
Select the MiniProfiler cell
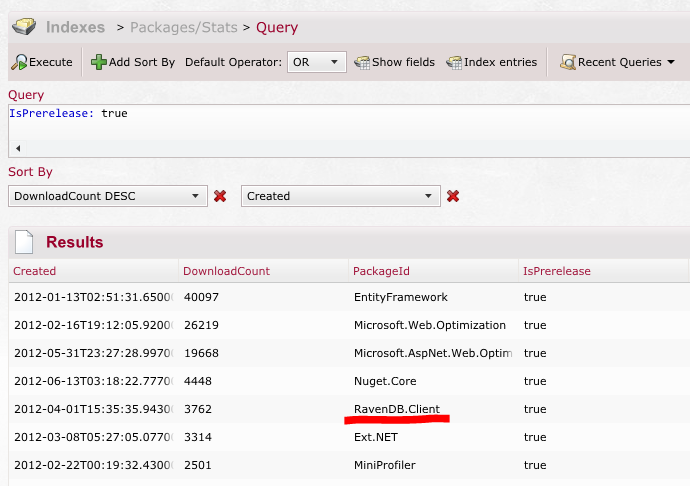[x=385, y=465]
